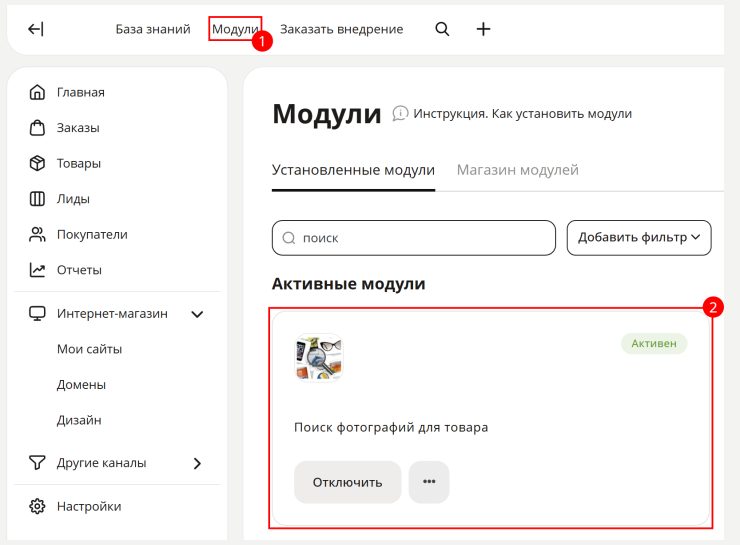
Task: Switch to Установленные модули tab
Action: [353, 170]
